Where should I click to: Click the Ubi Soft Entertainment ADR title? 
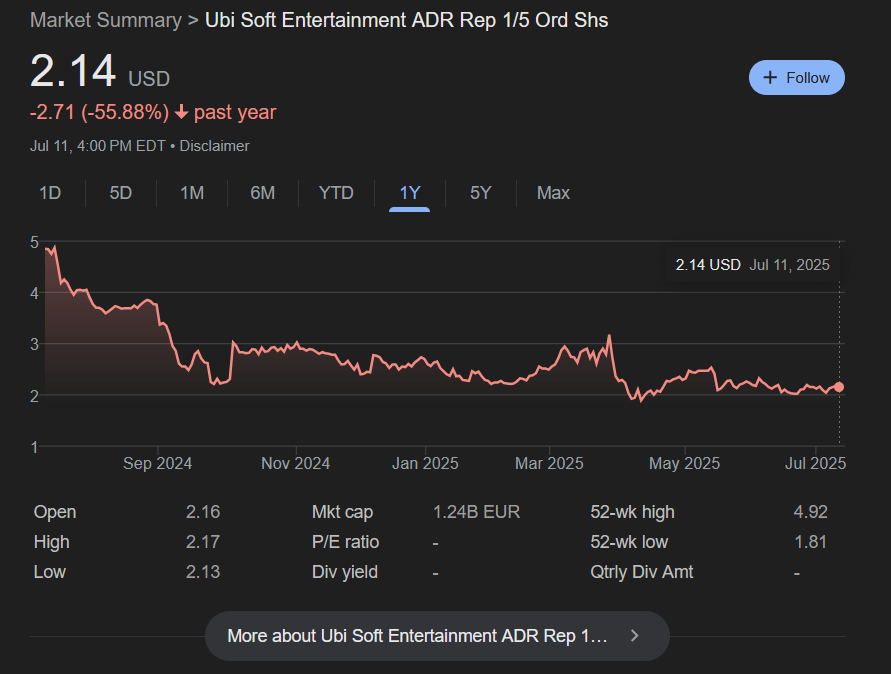(406, 20)
